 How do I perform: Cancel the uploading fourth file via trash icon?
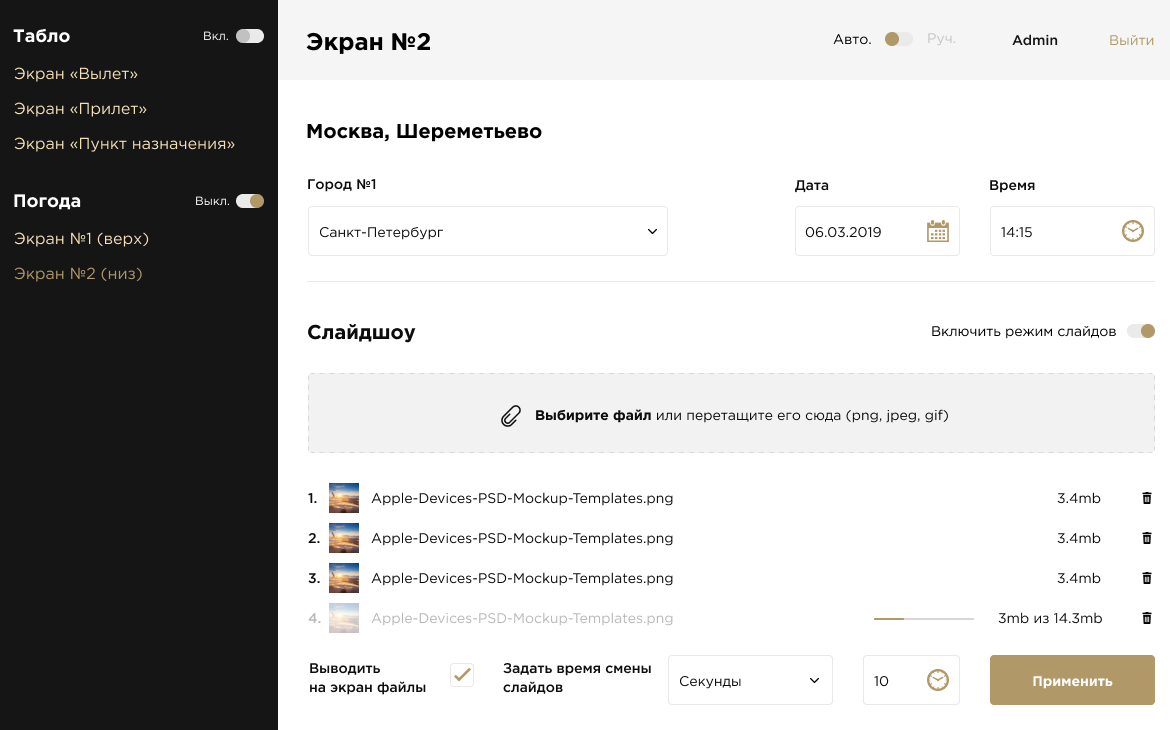click(1147, 618)
